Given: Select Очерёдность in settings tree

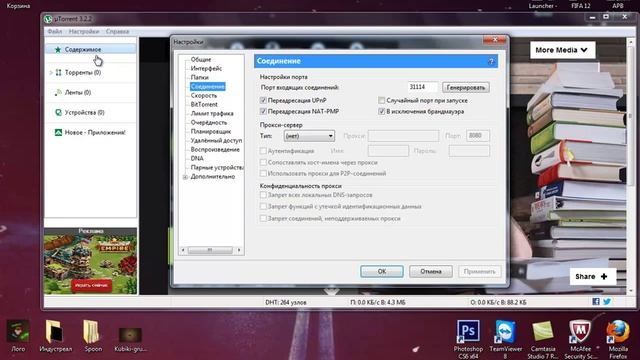Looking at the screenshot, I should coord(209,122).
